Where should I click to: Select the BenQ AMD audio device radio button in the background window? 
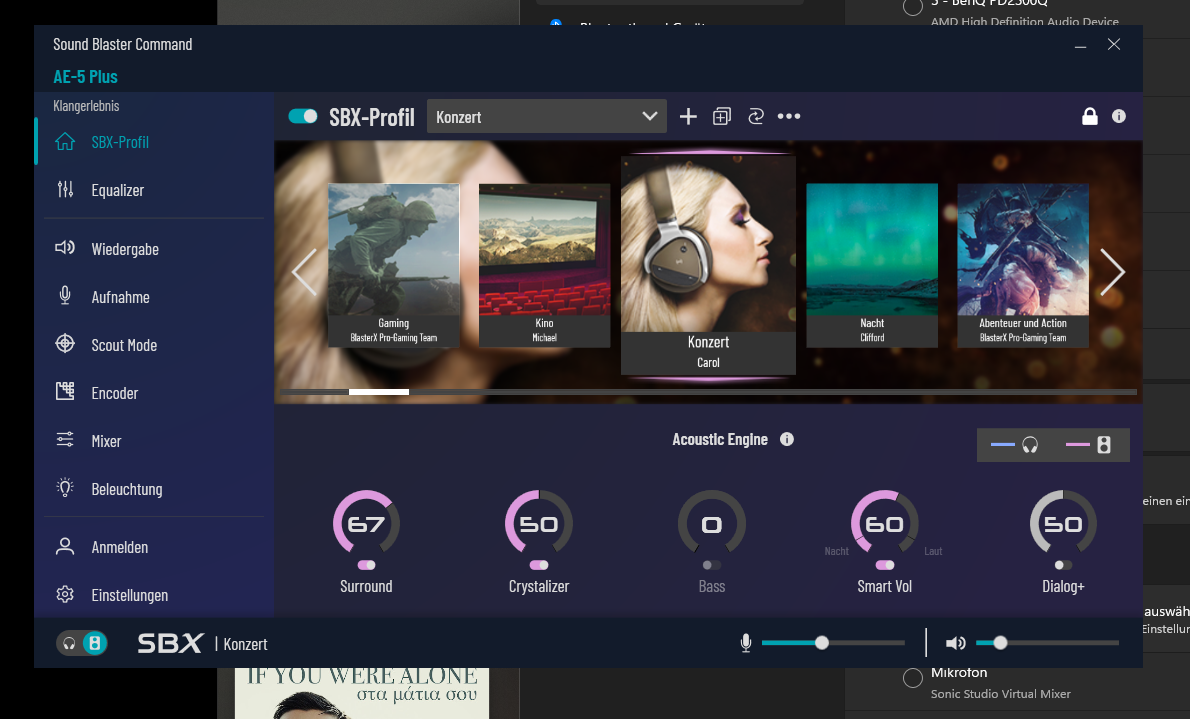pyautogui.click(x=913, y=7)
